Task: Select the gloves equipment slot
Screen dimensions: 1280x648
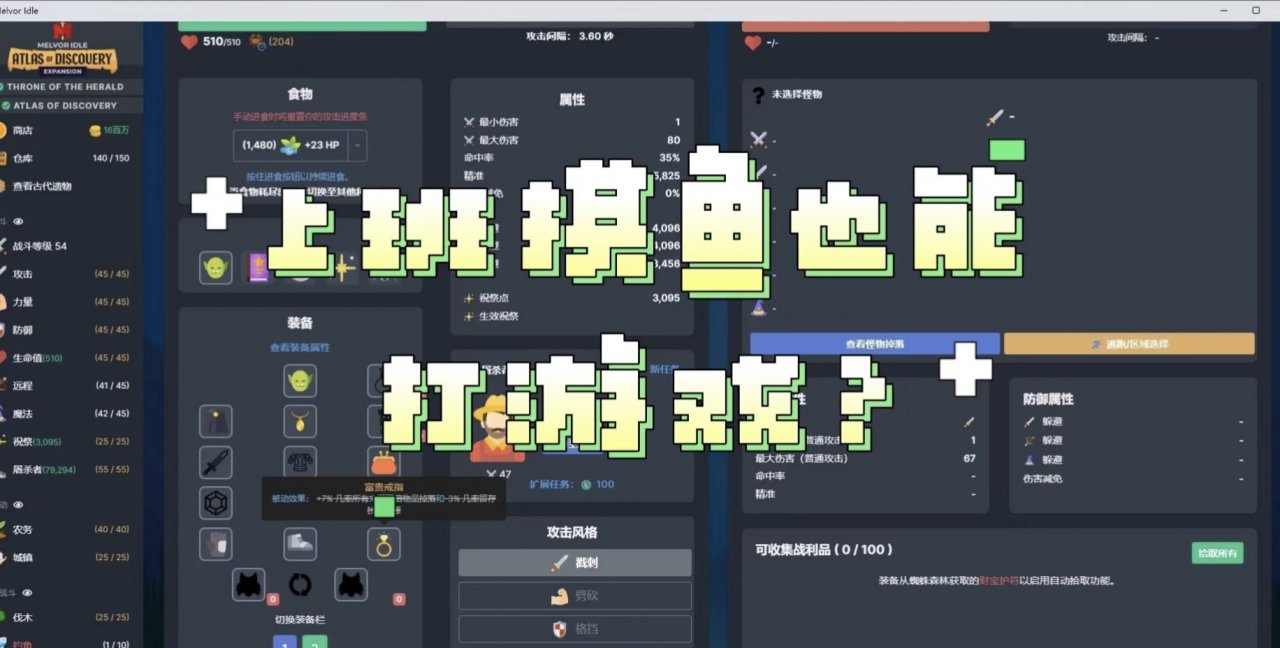Action: click(x=216, y=544)
